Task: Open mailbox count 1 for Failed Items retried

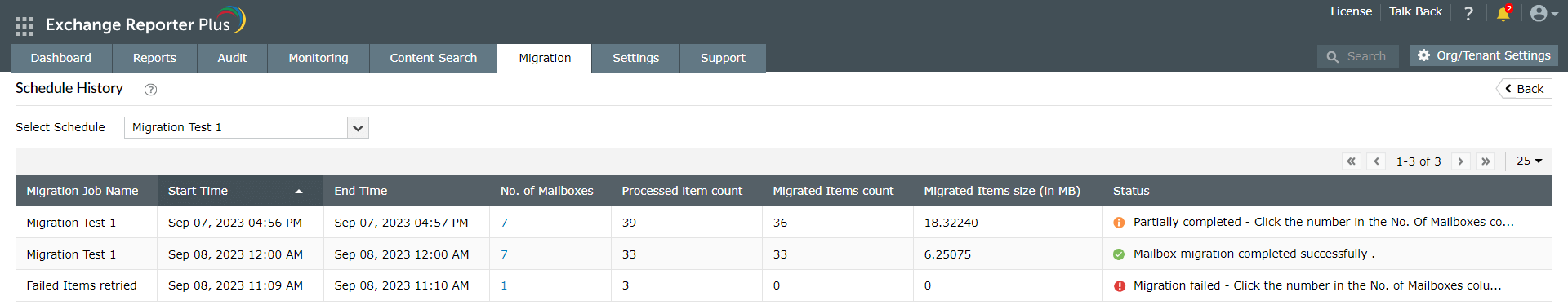Action: tap(504, 285)
